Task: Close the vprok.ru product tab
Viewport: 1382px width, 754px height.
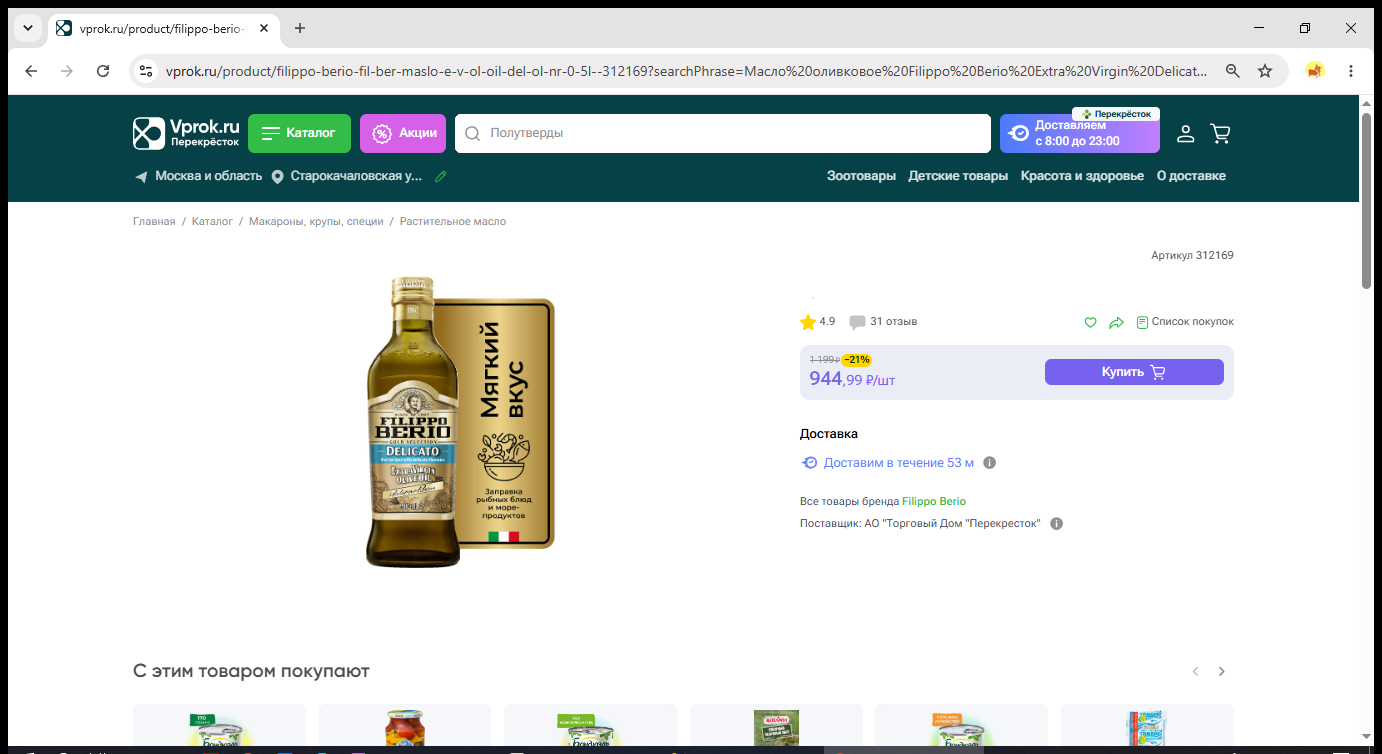Action: pyautogui.click(x=264, y=28)
